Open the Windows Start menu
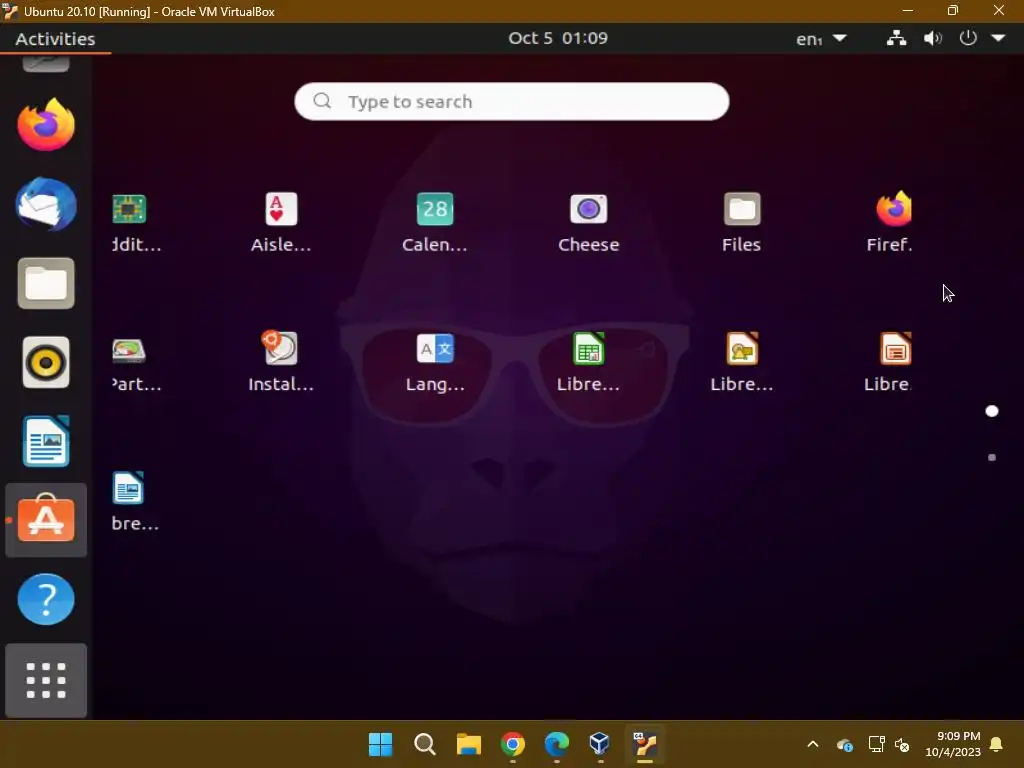The width and height of the screenshot is (1024, 768). [x=380, y=744]
